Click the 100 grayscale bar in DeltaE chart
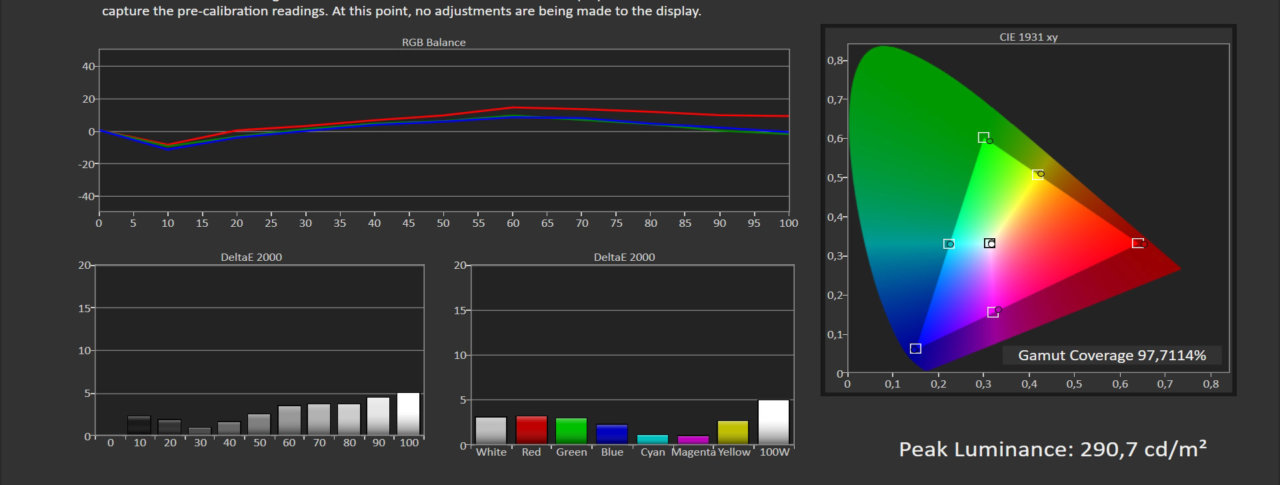Viewport: 1280px width, 485px height. 408,415
